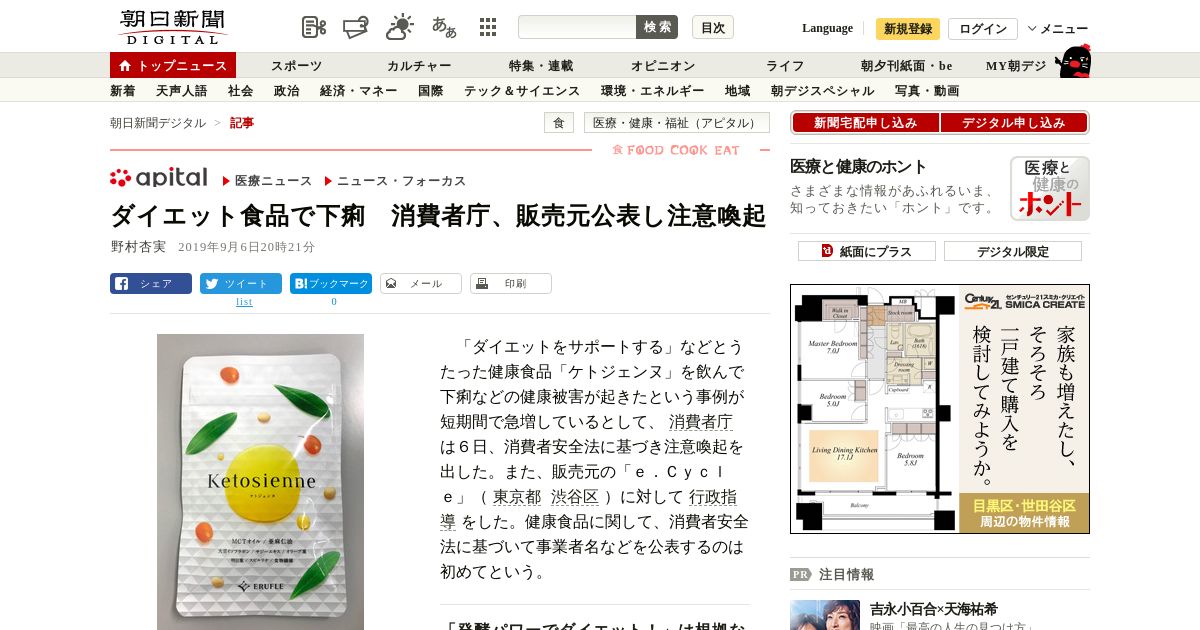Select the テック＆サイエンス submenu item
This screenshot has width=1200, height=630.
(x=522, y=91)
